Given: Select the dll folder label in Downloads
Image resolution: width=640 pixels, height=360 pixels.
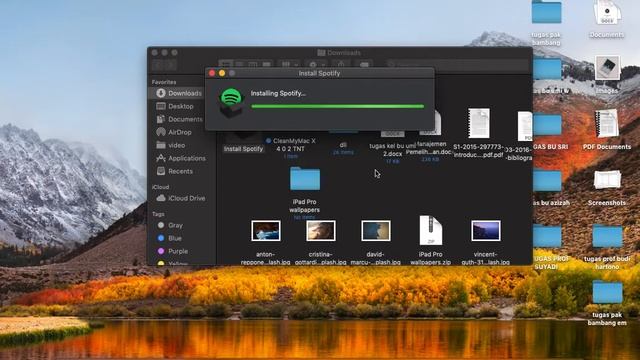Looking at the screenshot, I should click(343, 145).
